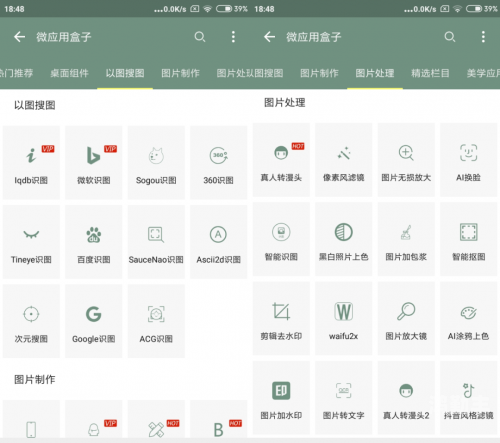Viewport: 500px width, 443px height.
Task: Open 图片加水印 watermark tool
Action: click(x=281, y=398)
